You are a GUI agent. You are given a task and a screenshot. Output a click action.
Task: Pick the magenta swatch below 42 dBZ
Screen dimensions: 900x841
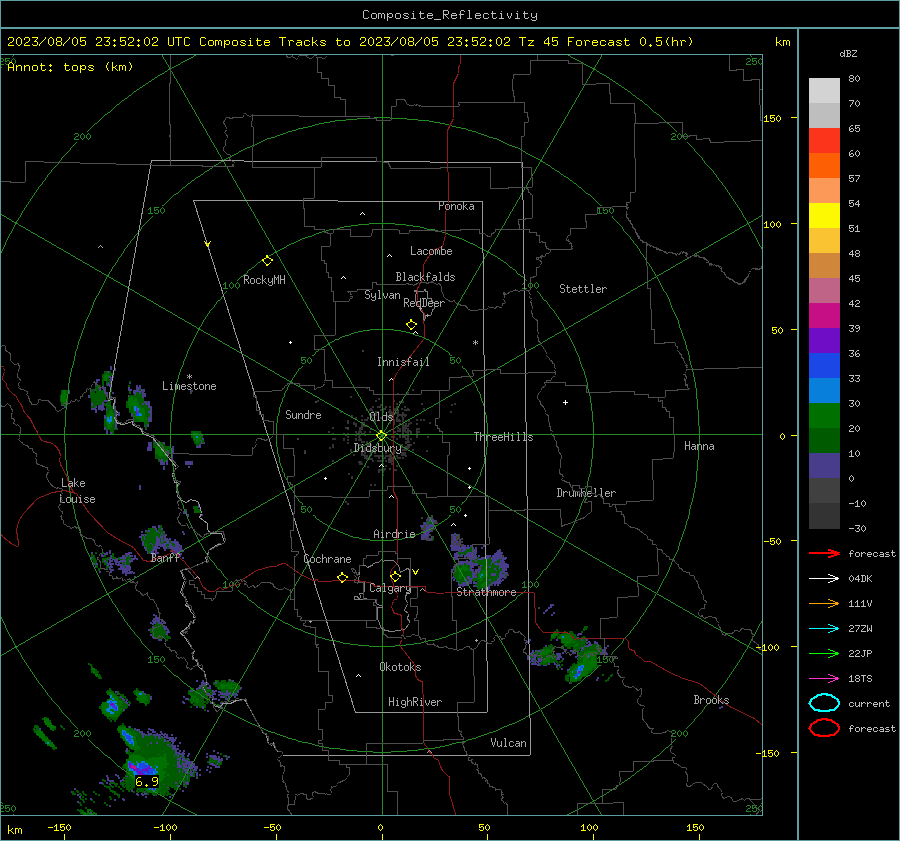[x=824, y=315]
